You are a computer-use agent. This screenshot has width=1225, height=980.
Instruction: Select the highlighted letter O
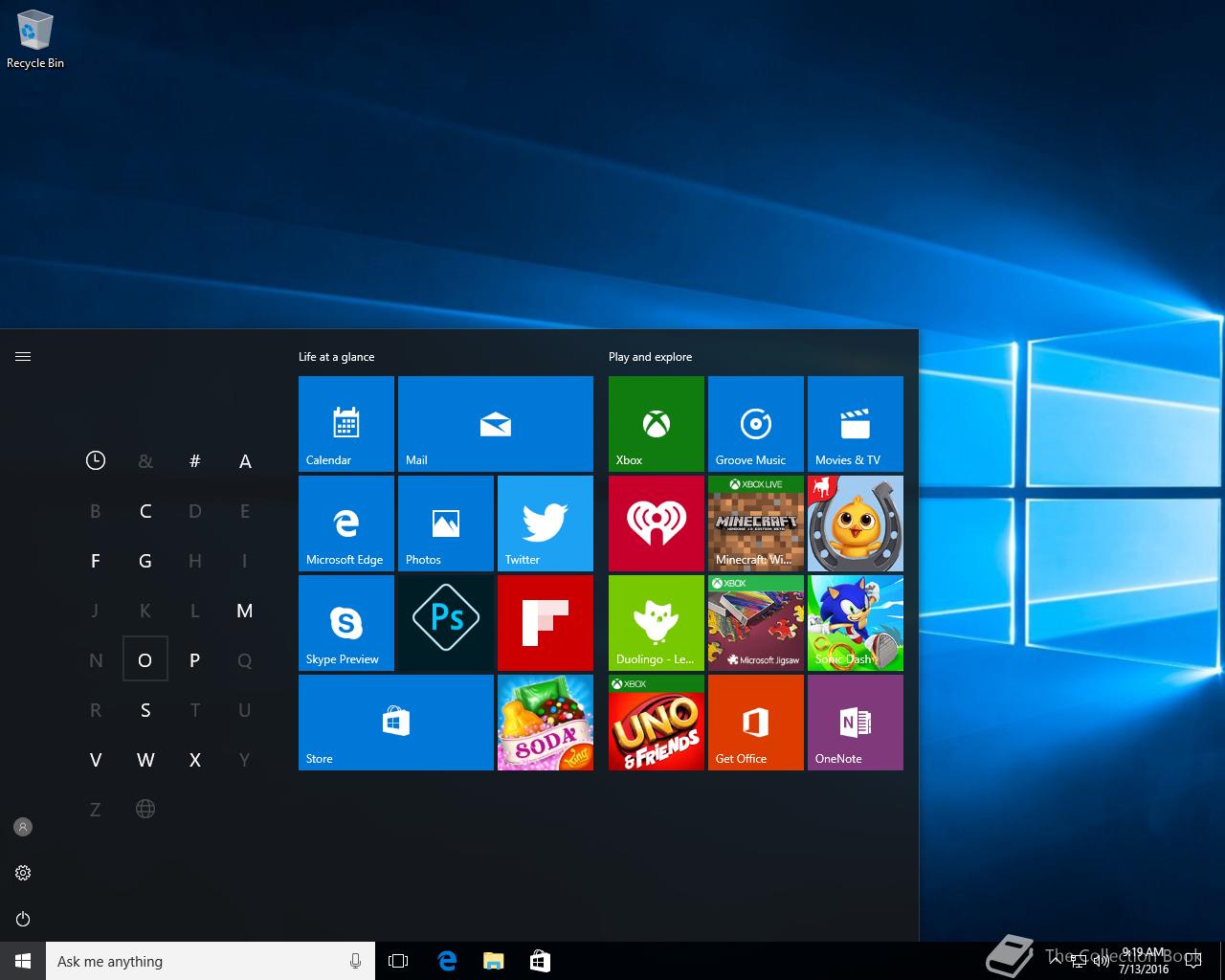pyautogui.click(x=145, y=659)
